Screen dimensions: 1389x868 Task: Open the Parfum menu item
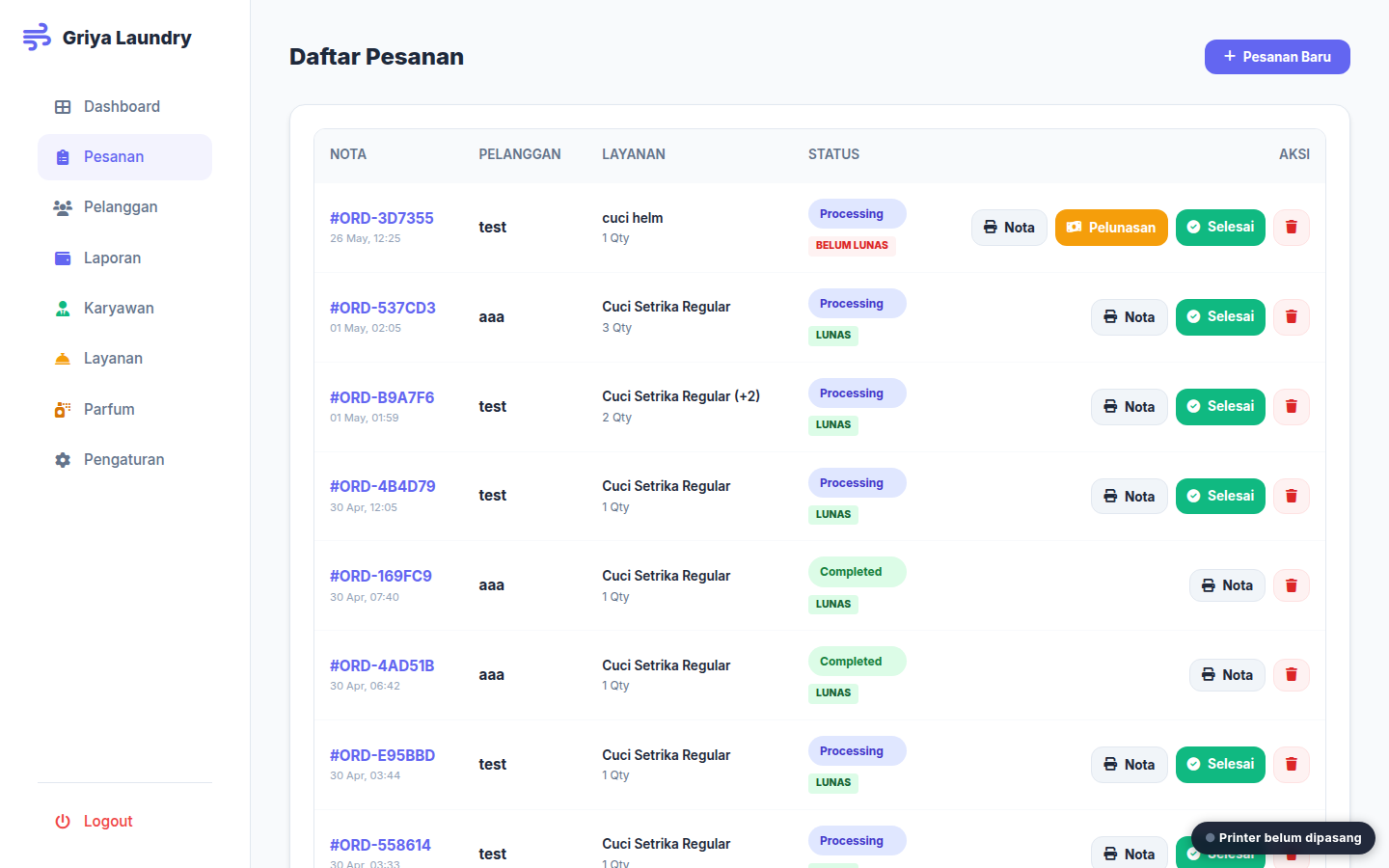(x=124, y=410)
